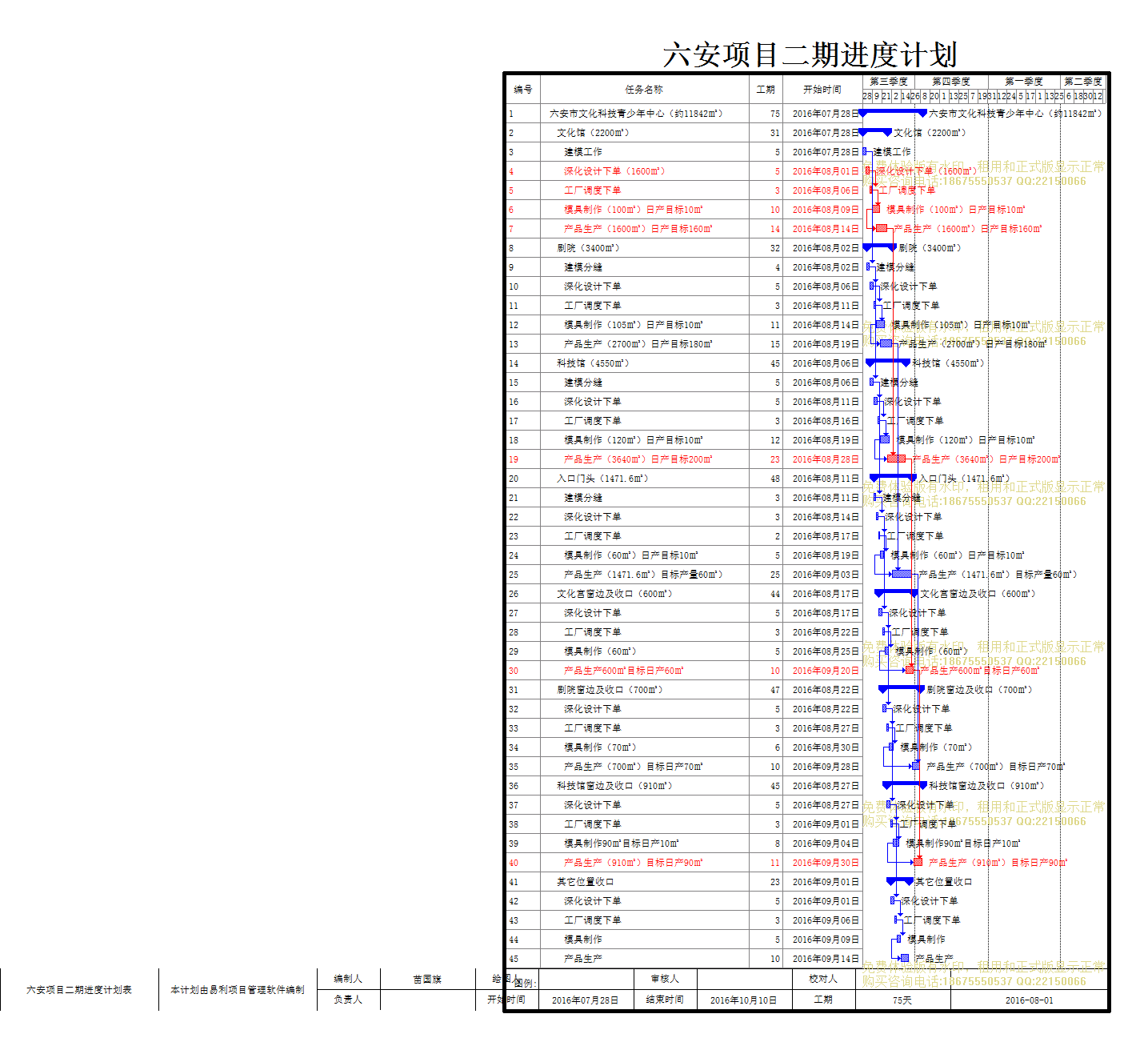Select the 开始时间 column header
1148x1050 pixels.
[x=822, y=90]
